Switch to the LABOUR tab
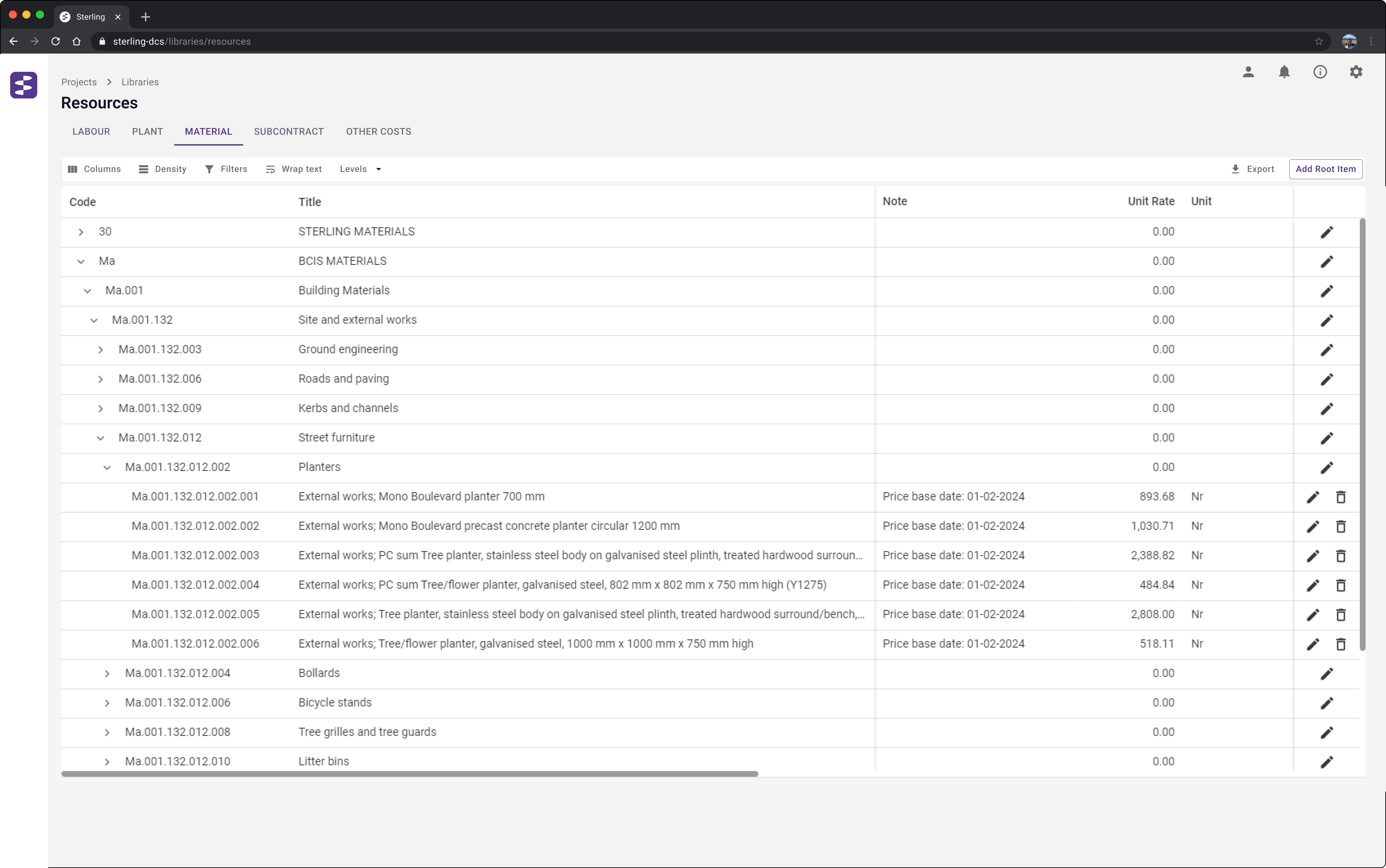Image resolution: width=1386 pixels, height=868 pixels. click(91, 131)
